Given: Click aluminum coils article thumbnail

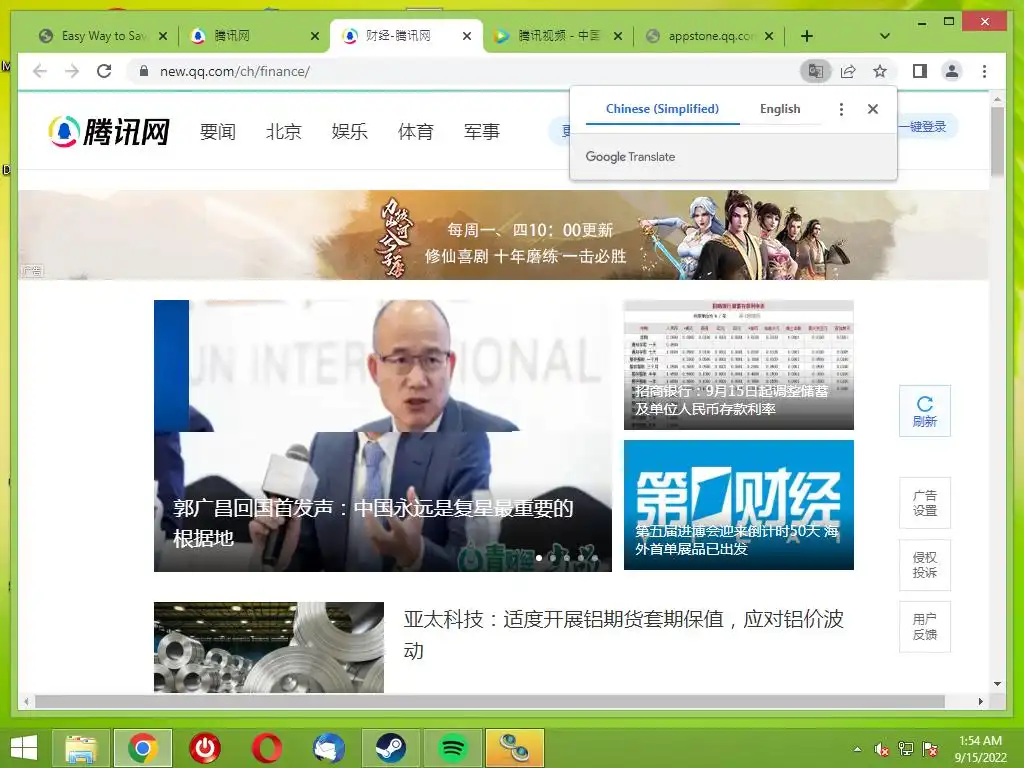Looking at the screenshot, I should tap(269, 647).
